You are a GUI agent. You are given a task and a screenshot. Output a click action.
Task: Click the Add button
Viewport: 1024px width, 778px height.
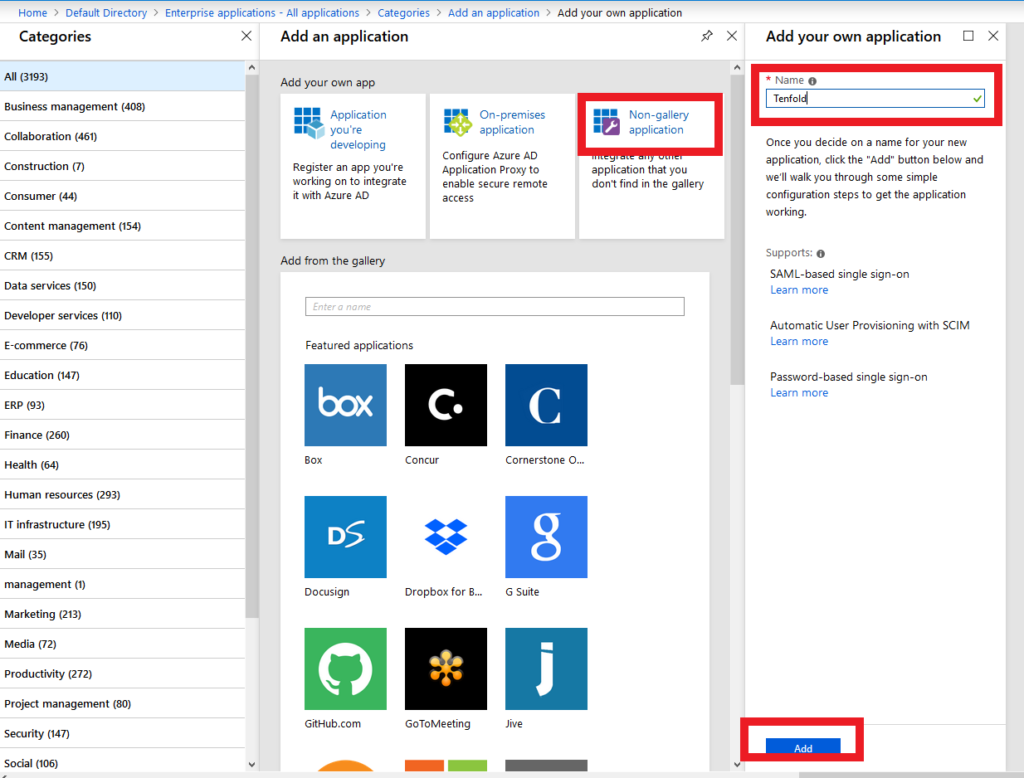tap(803, 748)
